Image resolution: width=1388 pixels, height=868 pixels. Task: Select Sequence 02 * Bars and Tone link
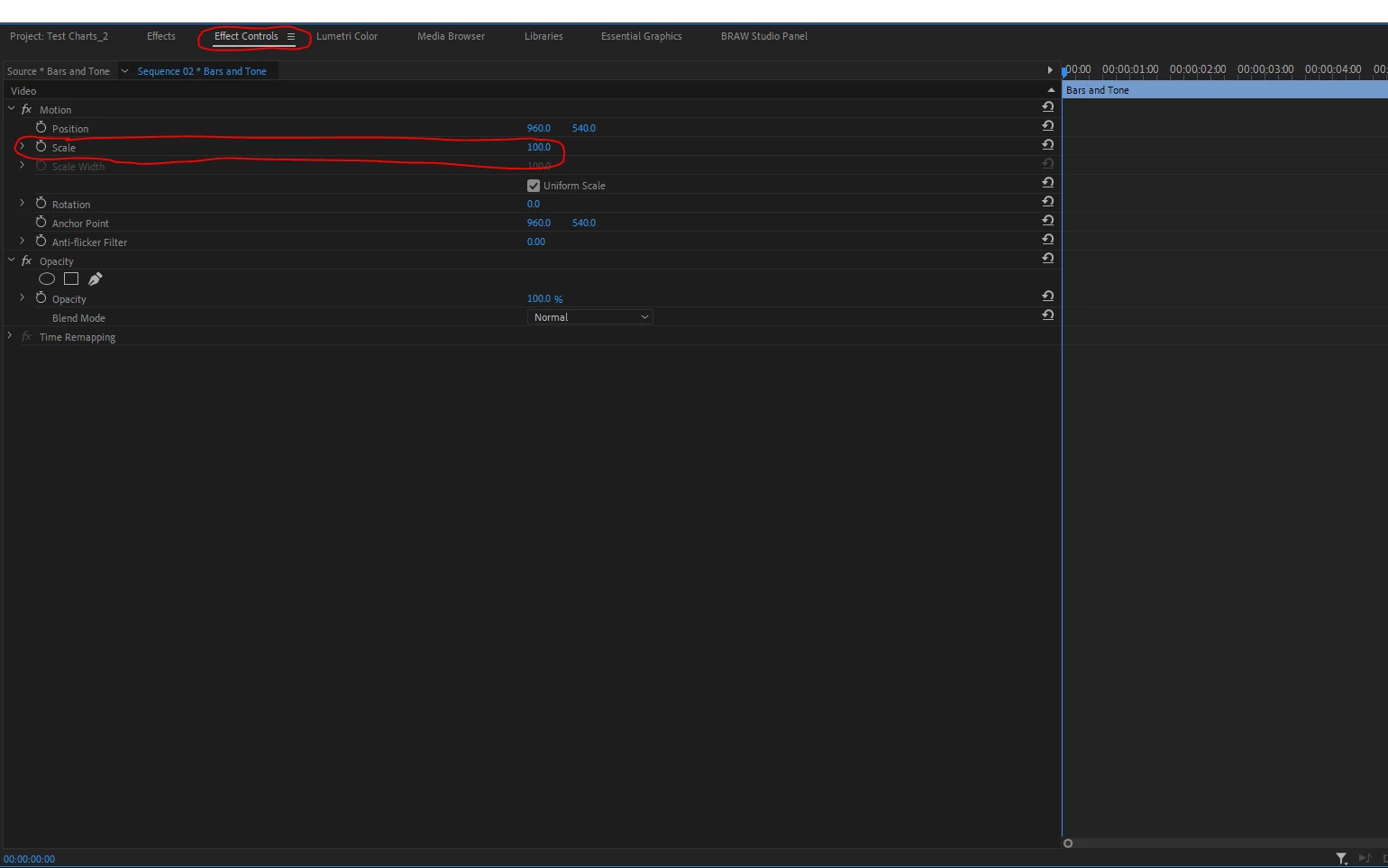202,71
